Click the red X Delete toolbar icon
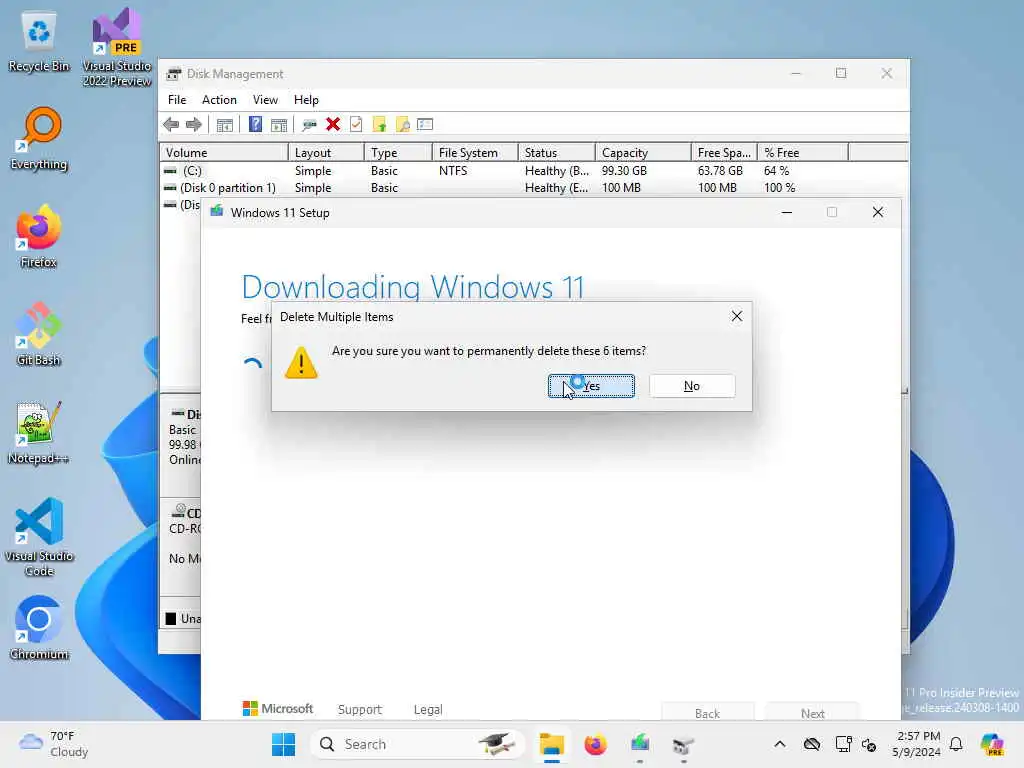 click(333, 125)
